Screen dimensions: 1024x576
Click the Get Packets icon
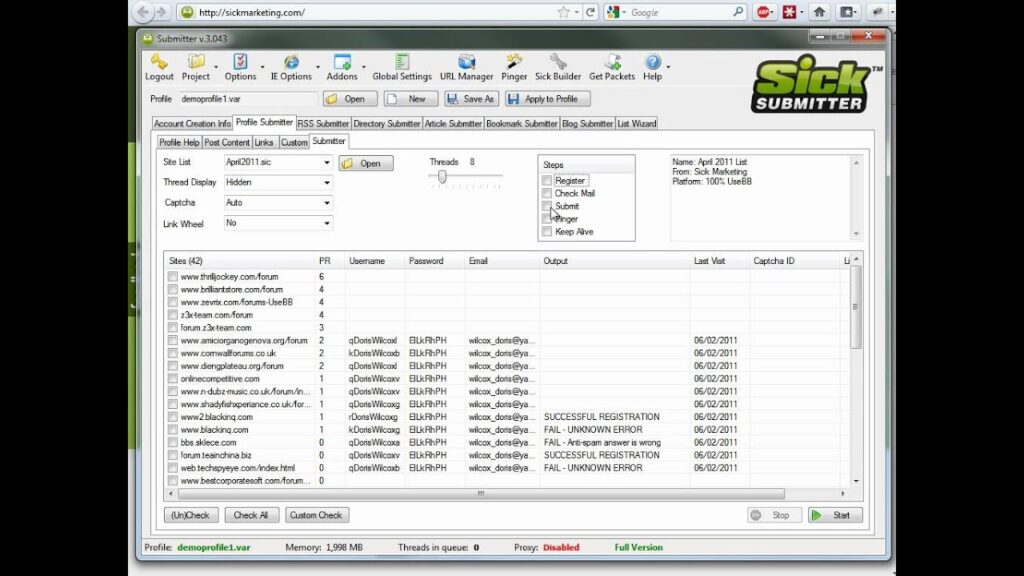click(612, 67)
